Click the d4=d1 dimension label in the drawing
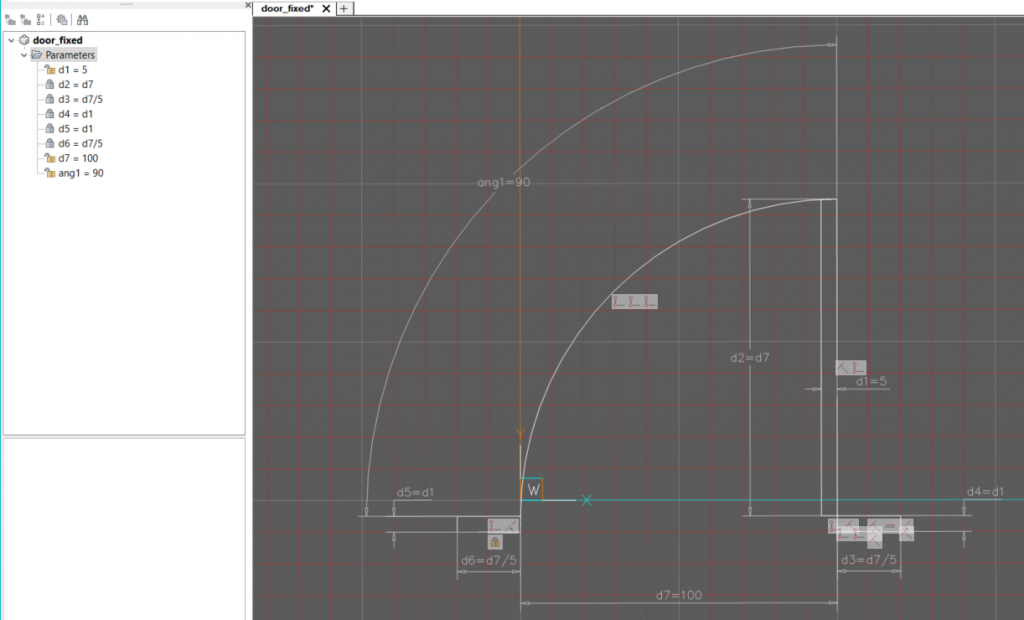 click(985, 491)
